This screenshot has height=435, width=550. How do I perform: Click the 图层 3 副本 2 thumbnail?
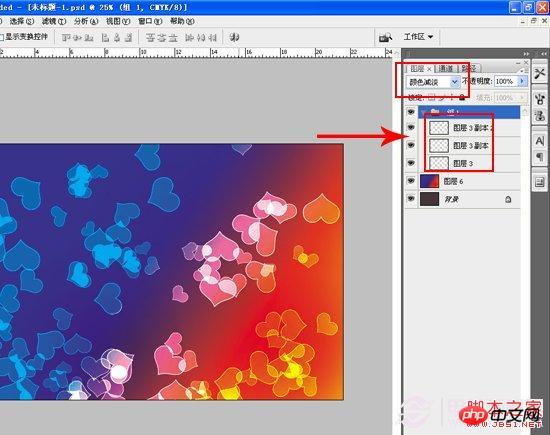pyautogui.click(x=439, y=128)
